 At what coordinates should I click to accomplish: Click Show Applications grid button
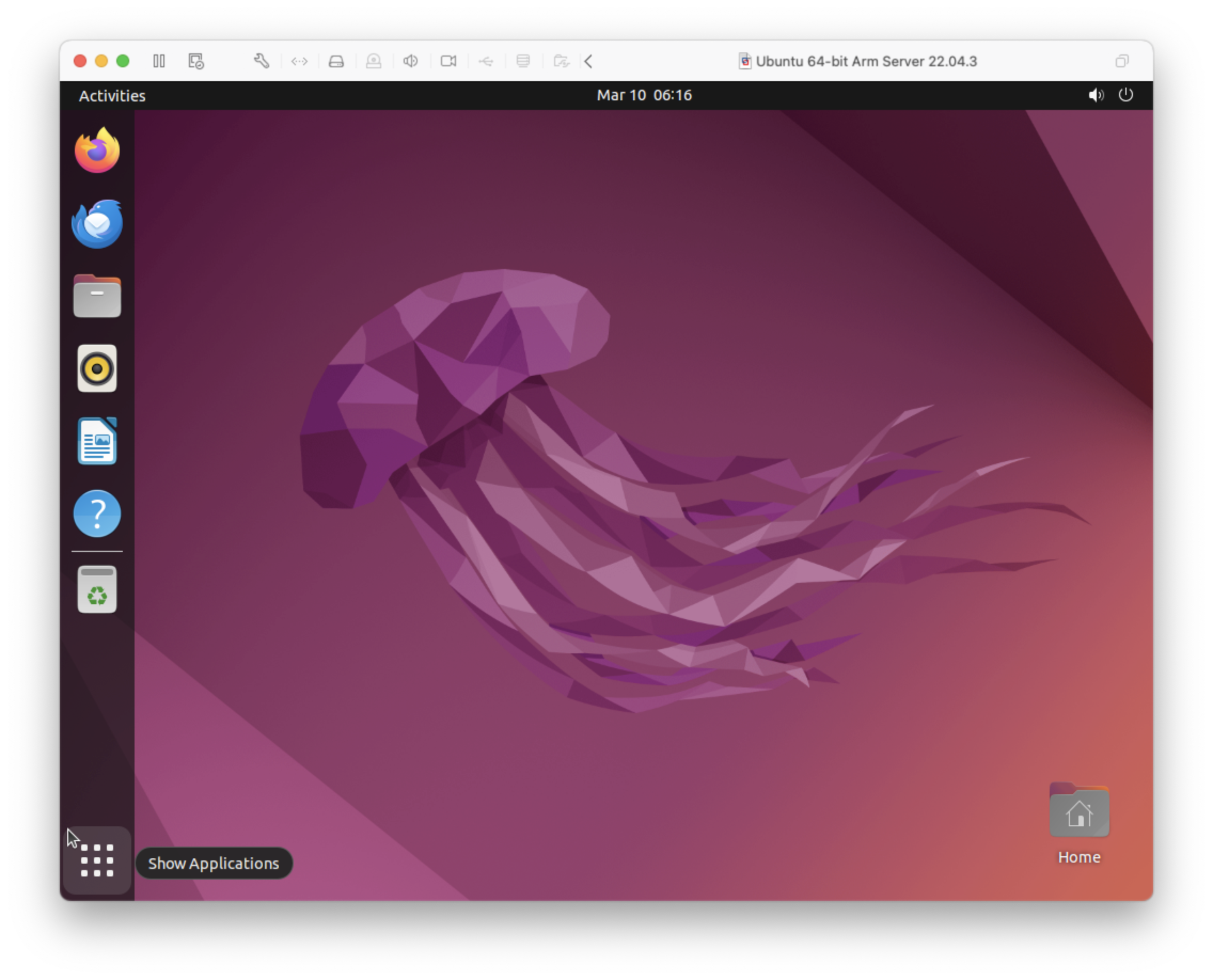click(x=97, y=860)
